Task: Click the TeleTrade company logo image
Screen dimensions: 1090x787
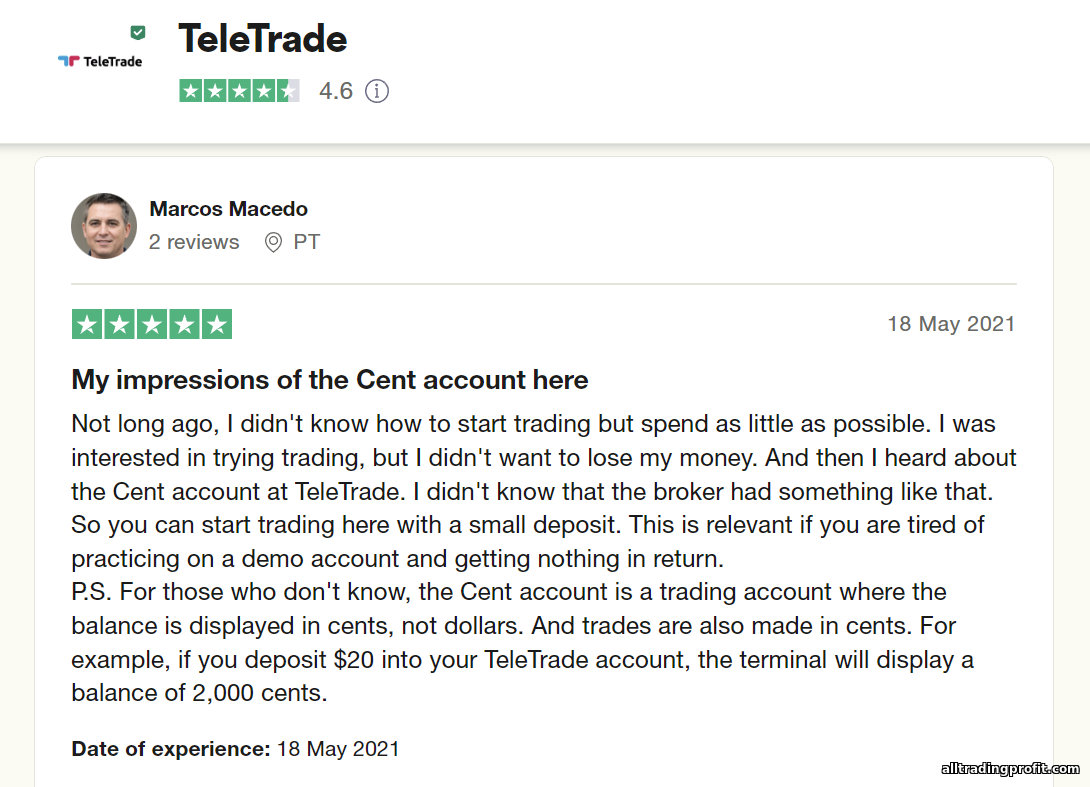Action: [100, 61]
